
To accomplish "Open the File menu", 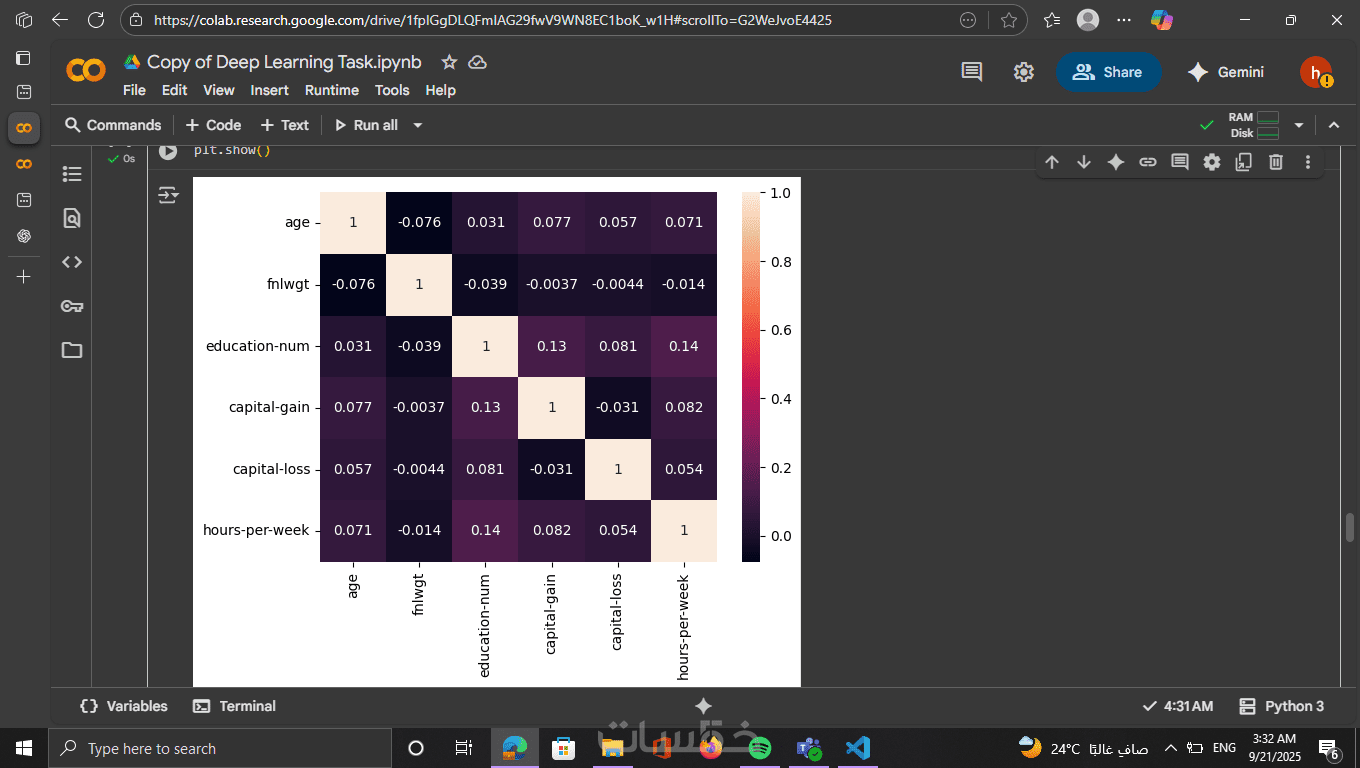I will pyautogui.click(x=134, y=90).
